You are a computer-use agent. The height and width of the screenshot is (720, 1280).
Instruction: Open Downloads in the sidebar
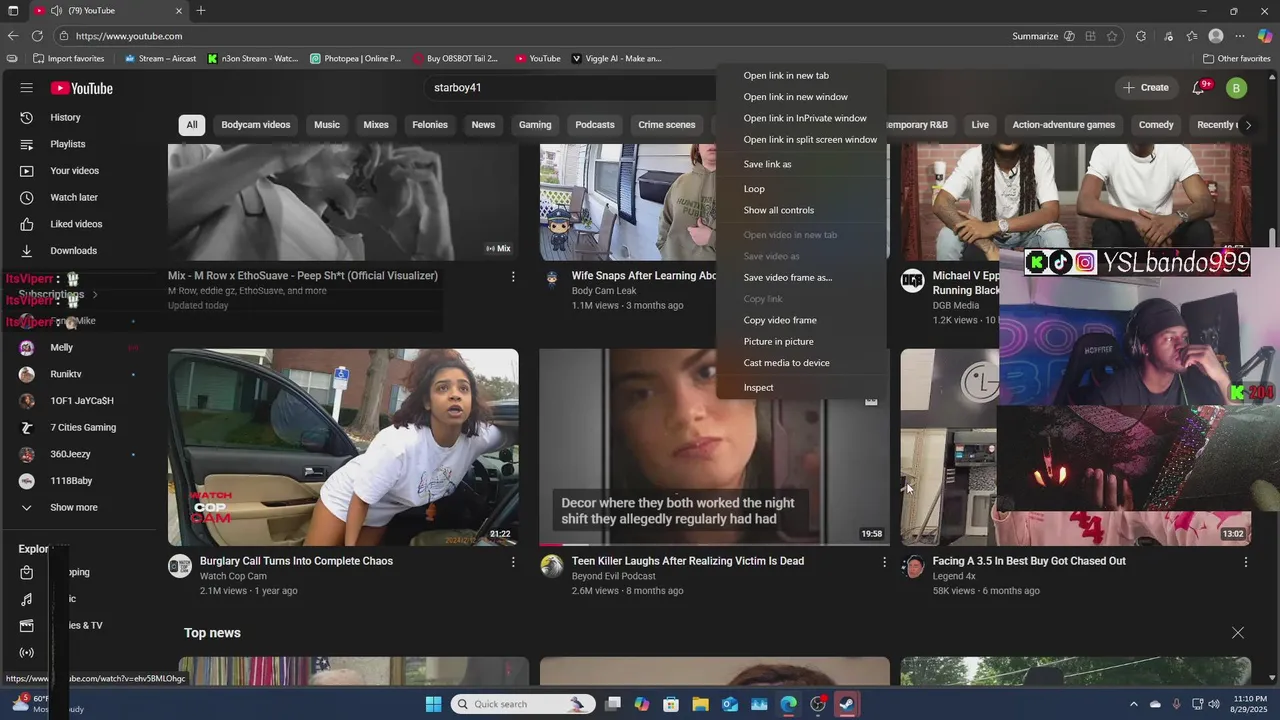[73, 251]
